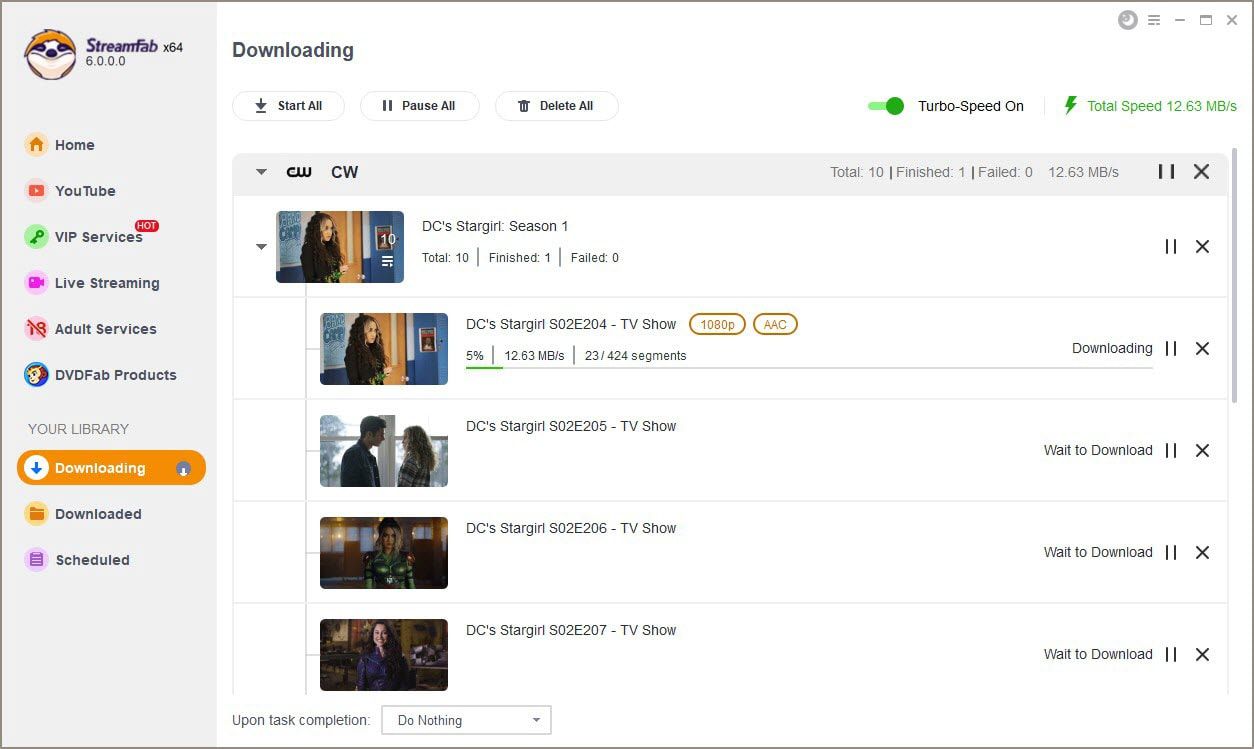Click the "DC's Stargirl S02E206 - TV Show" title

pyautogui.click(x=571, y=528)
